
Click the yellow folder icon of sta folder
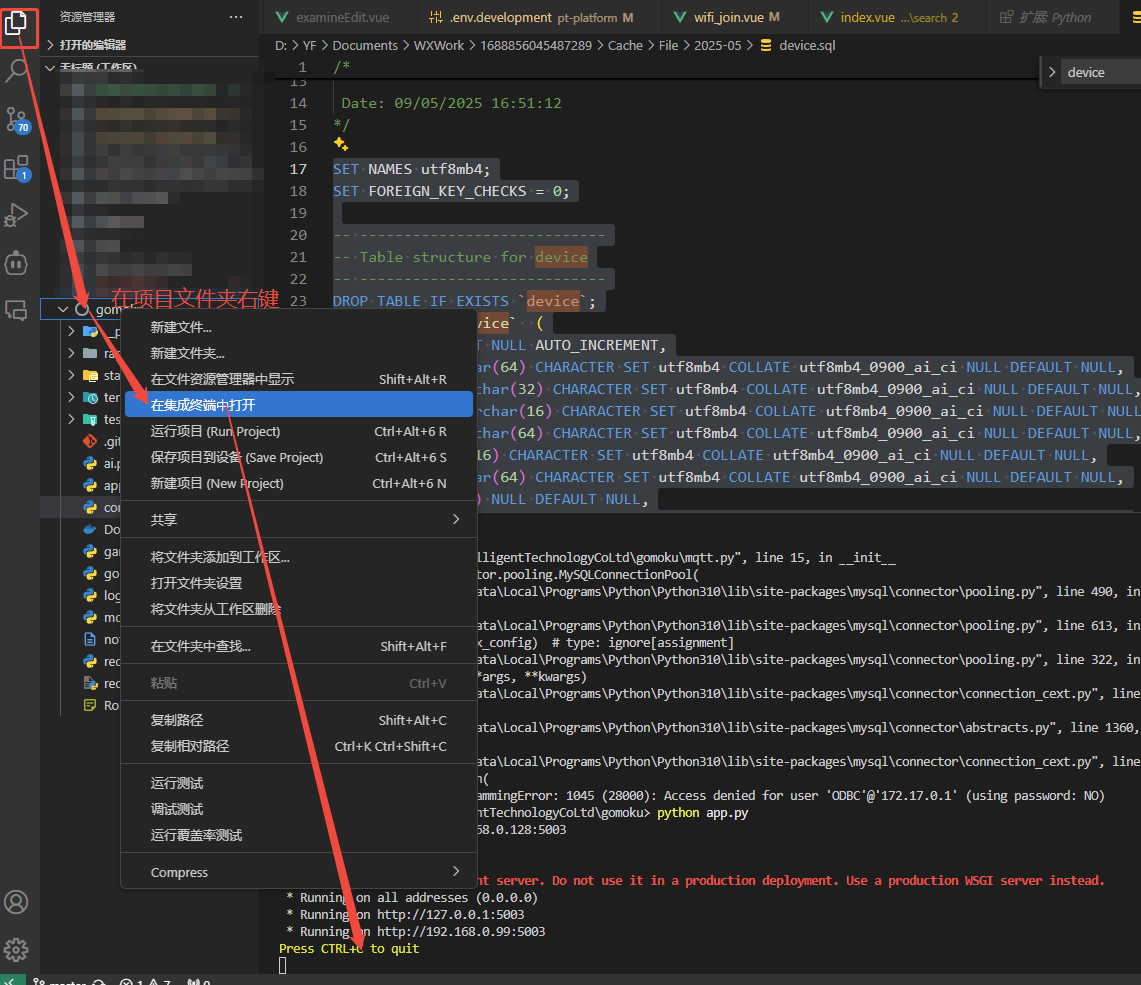click(90, 375)
